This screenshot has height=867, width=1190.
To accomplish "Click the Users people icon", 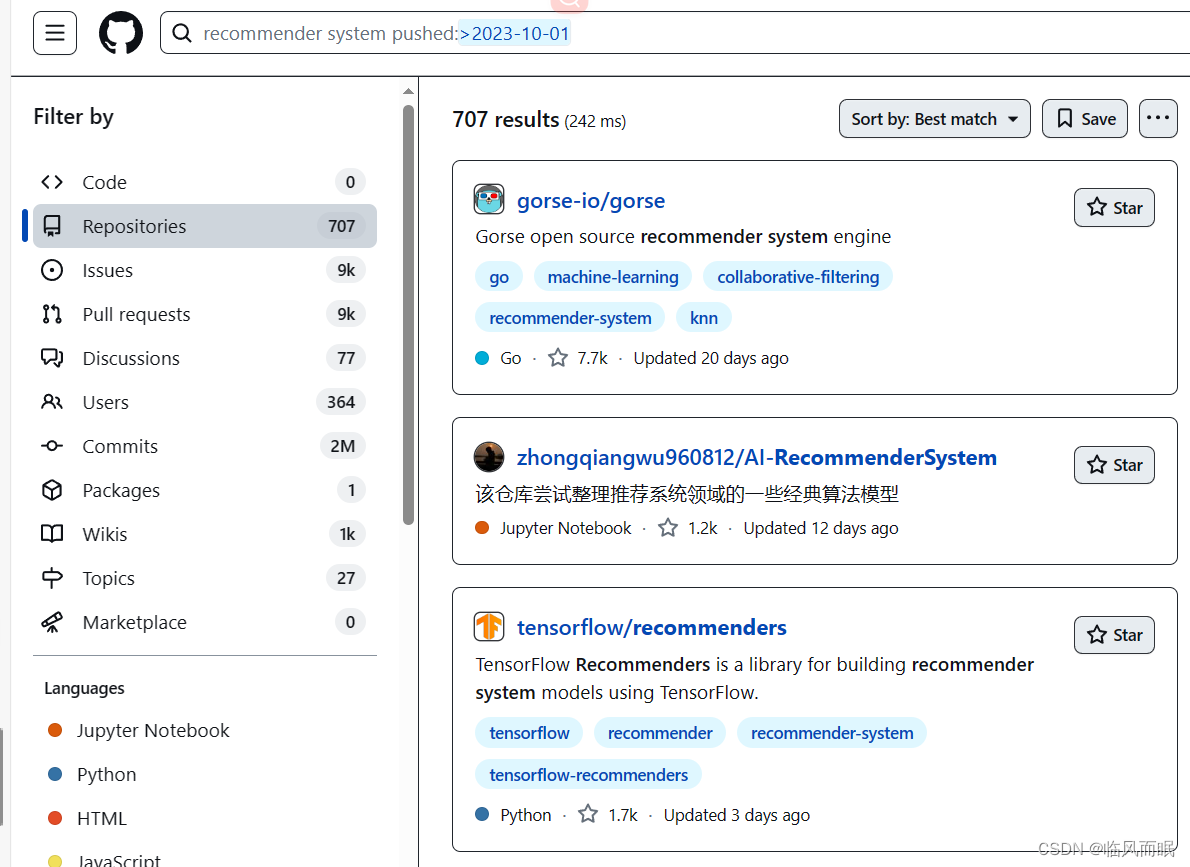I will pos(52,402).
